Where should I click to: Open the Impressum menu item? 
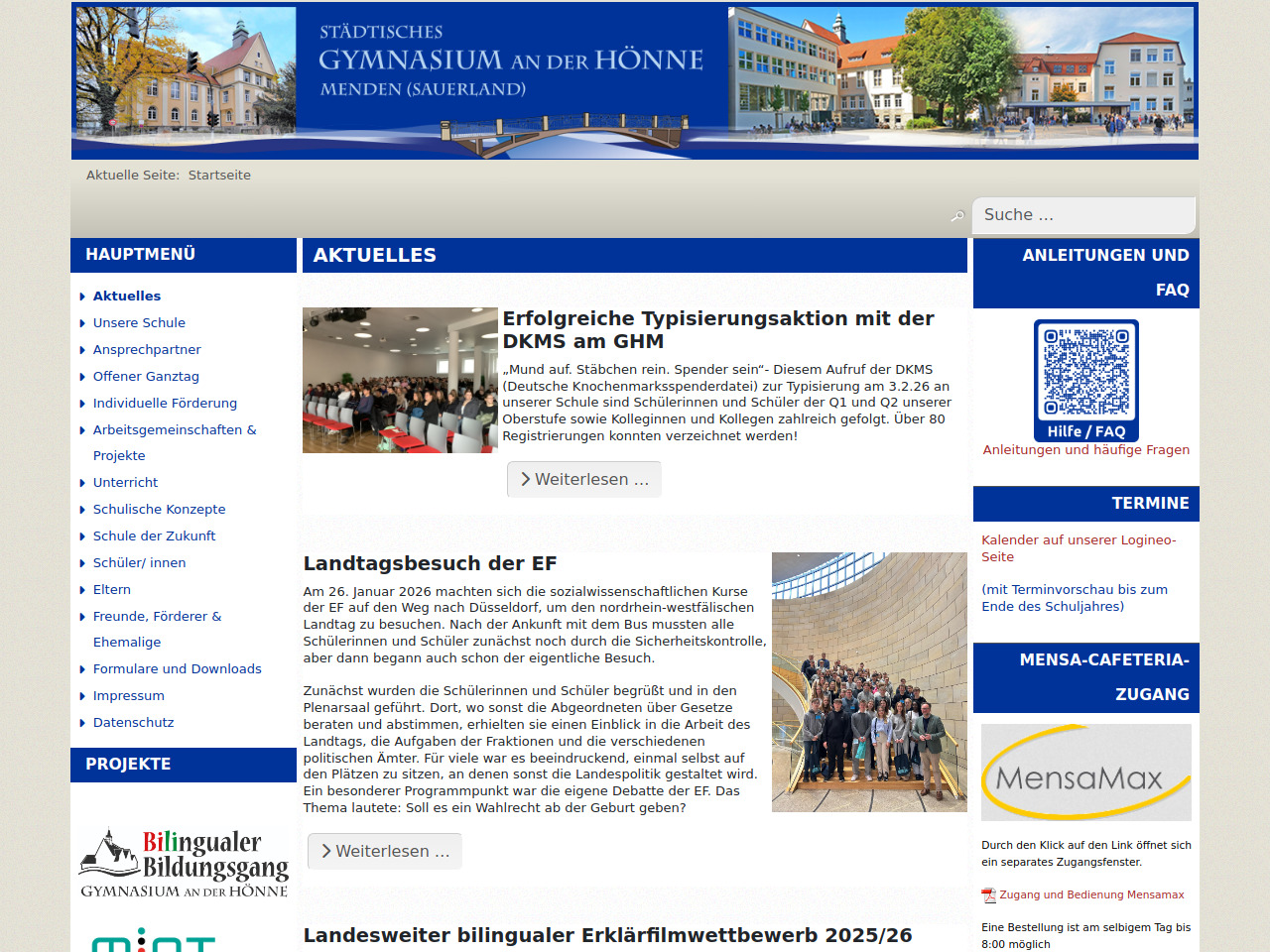click(128, 696)
